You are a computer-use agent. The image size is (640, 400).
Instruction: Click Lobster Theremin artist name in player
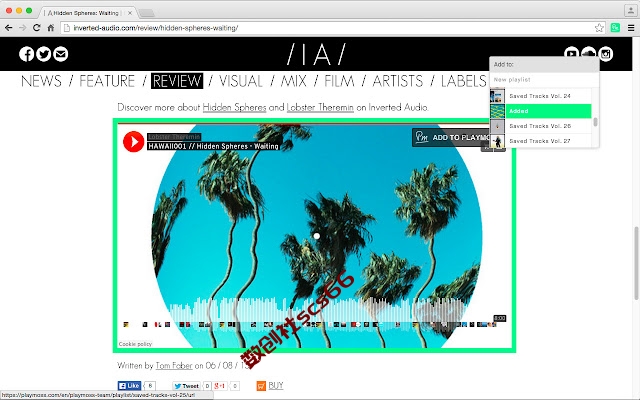174,137
